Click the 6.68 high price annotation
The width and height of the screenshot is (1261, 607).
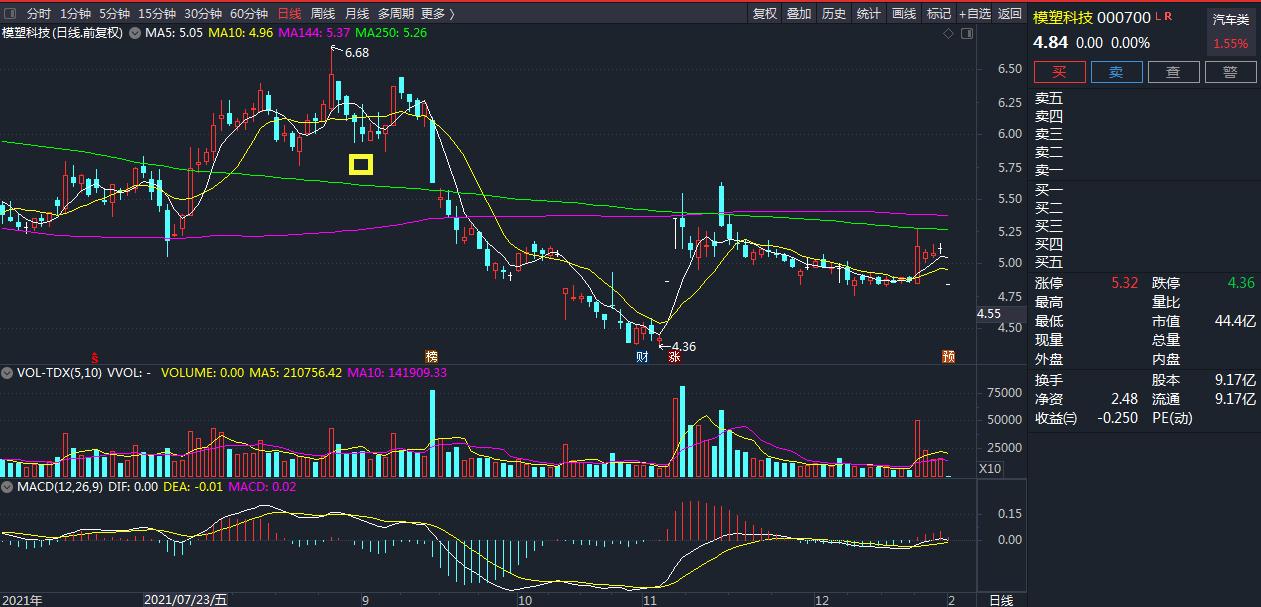click(357, 52)
